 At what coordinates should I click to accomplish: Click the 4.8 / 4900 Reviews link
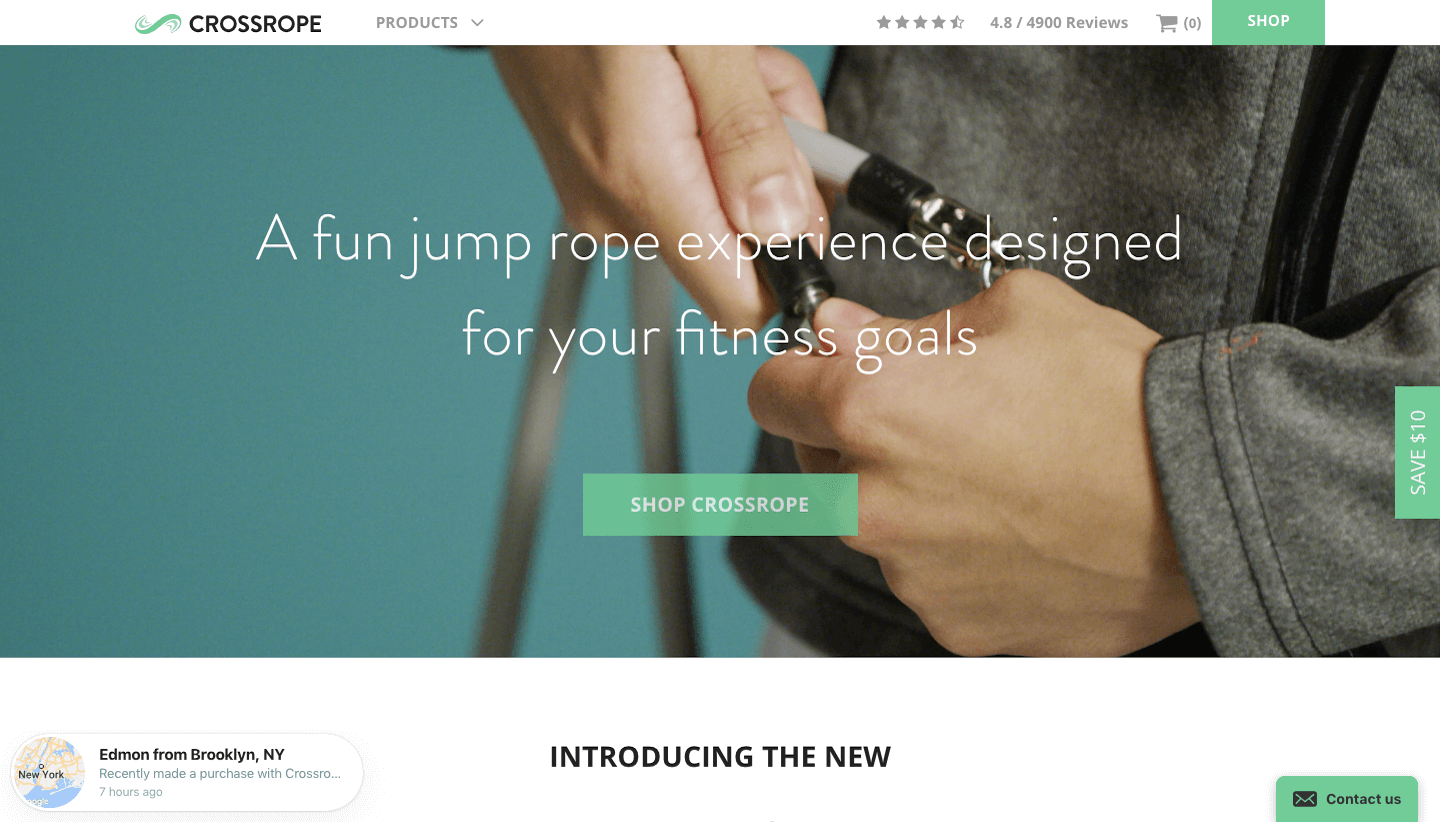pyautogui.click(x=1059, y=23)
